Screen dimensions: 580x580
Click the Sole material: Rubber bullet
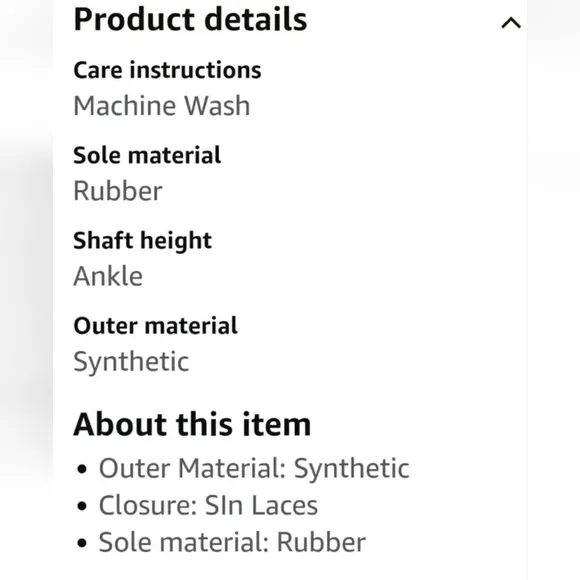coord(232,542)
